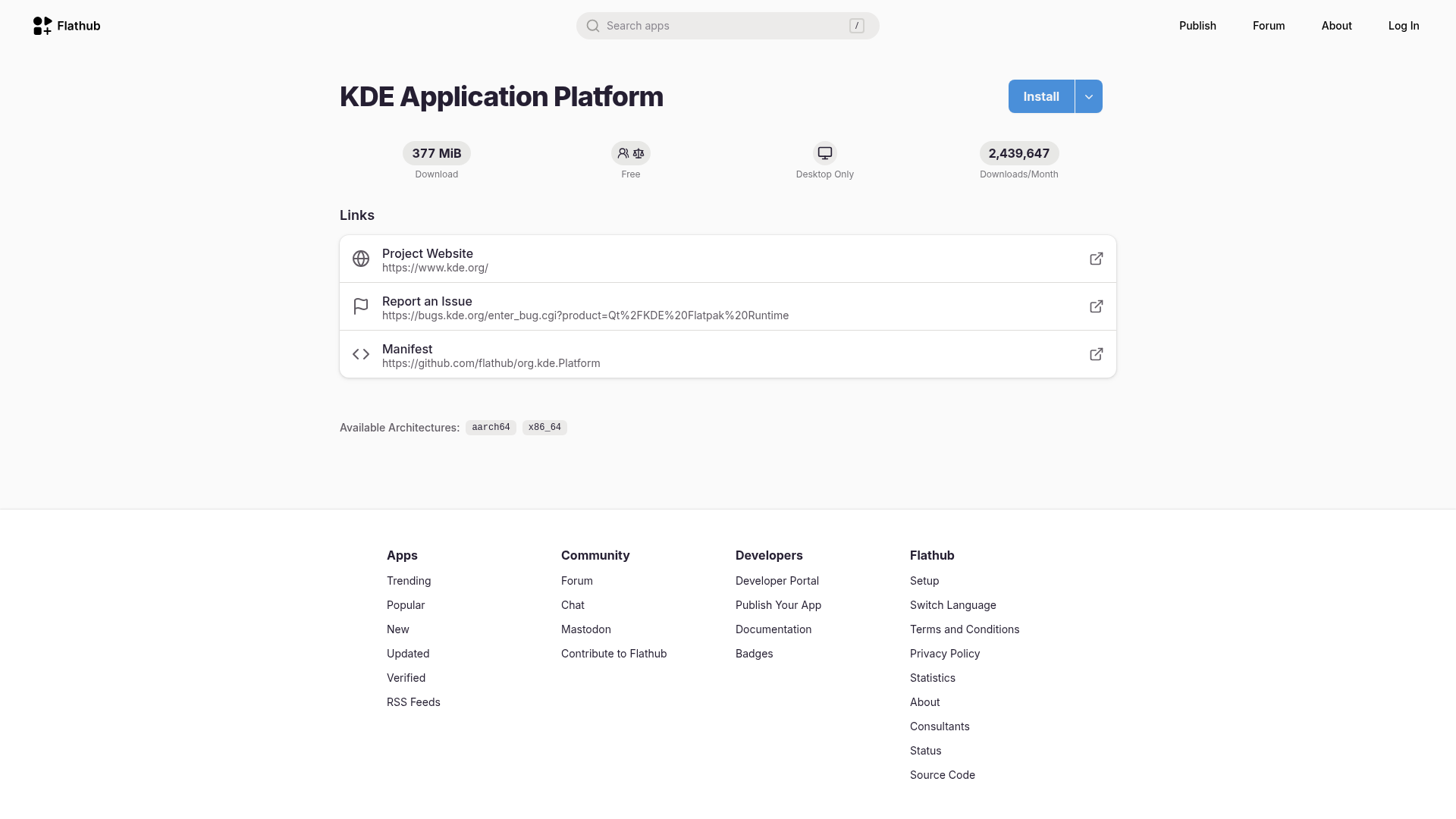Click Switch Language in footer

(953, 605)
